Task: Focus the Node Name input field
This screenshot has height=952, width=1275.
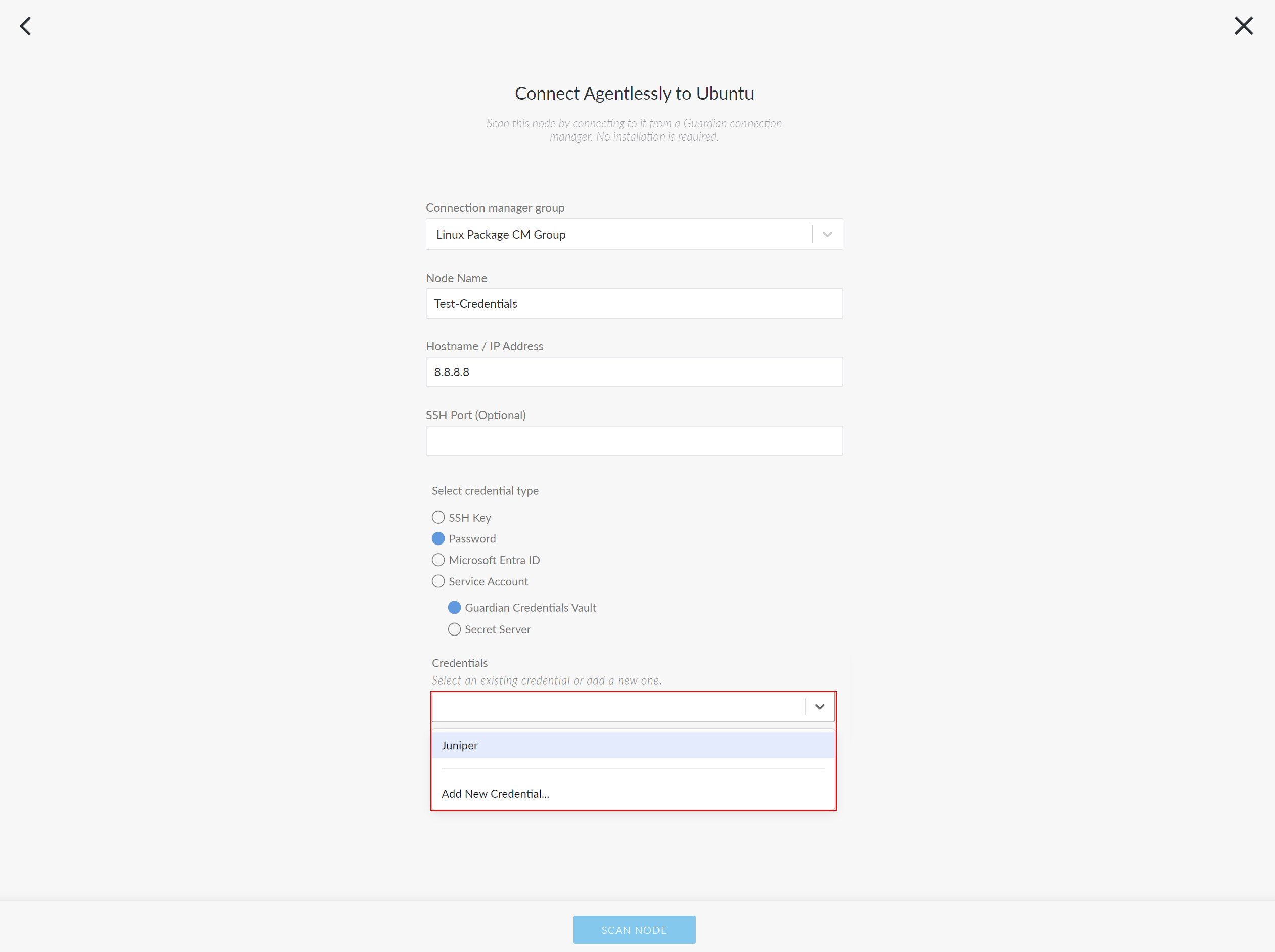Action: tap(634, 303)
